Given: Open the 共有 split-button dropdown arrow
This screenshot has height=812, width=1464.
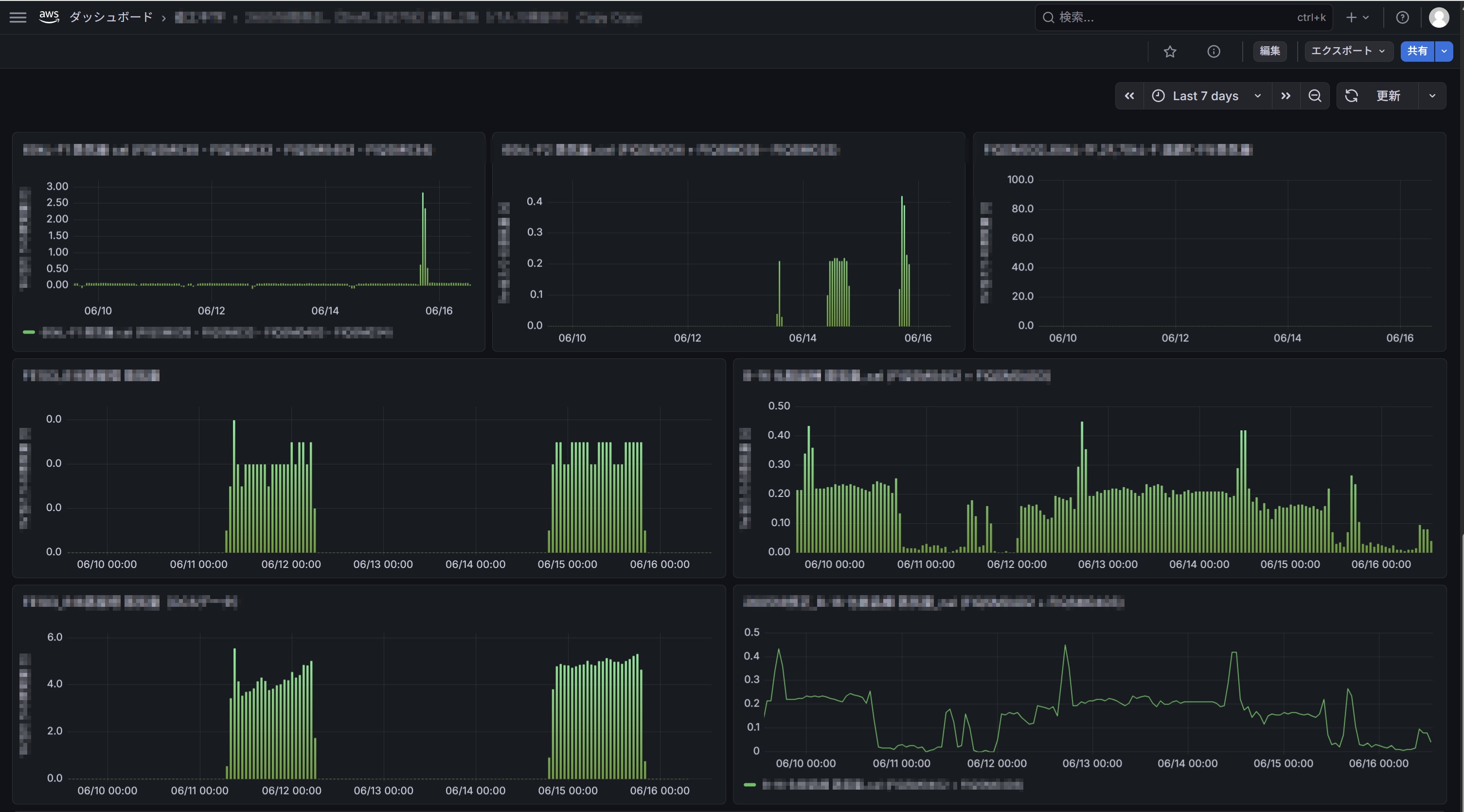Looking at the screenshot, I should pos(1444,51).
